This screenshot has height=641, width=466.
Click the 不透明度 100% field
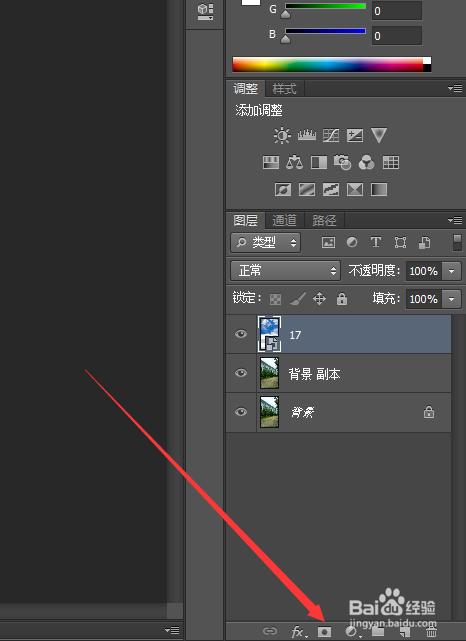coord(424,271)
